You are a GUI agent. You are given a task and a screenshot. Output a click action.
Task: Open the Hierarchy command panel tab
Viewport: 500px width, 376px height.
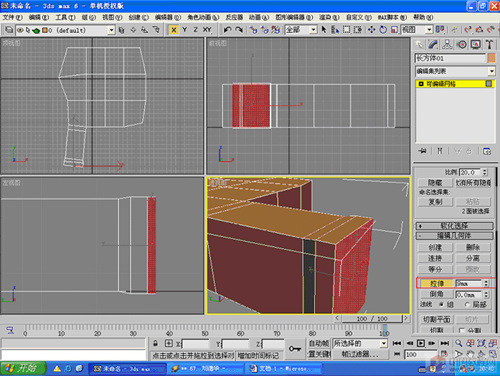(x=447, y=44)
